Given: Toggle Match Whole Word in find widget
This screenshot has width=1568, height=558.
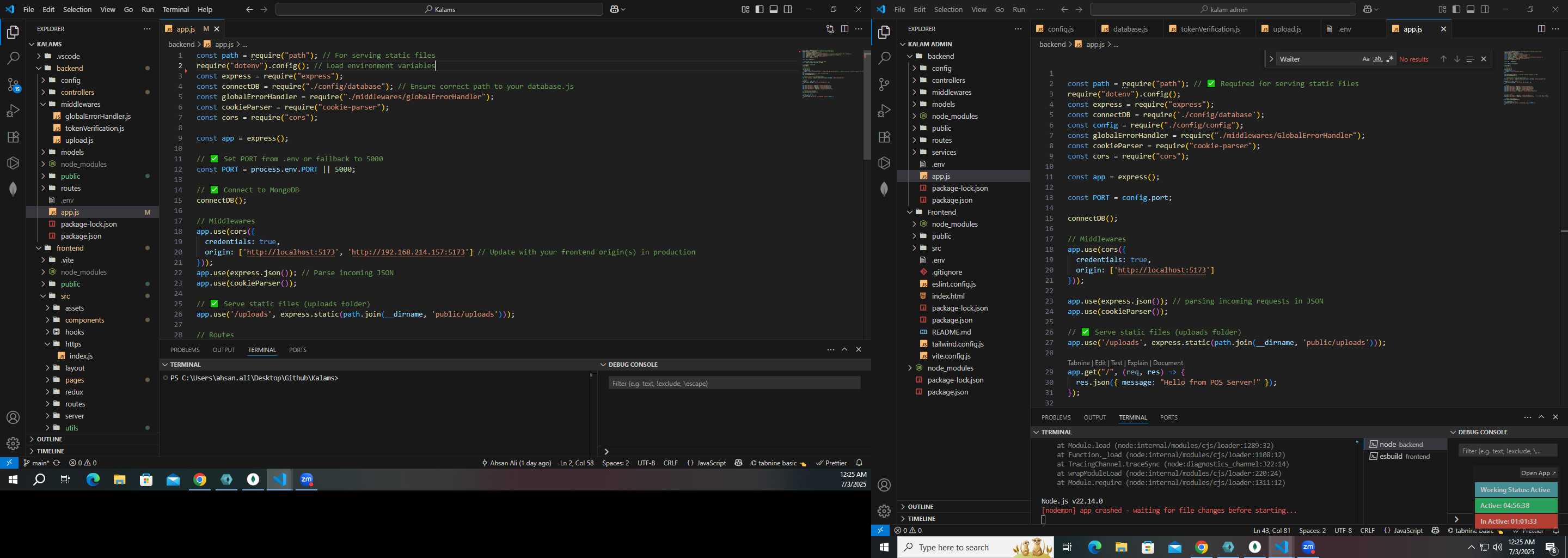Looking at the screenshot, I should pos(1378,59).
